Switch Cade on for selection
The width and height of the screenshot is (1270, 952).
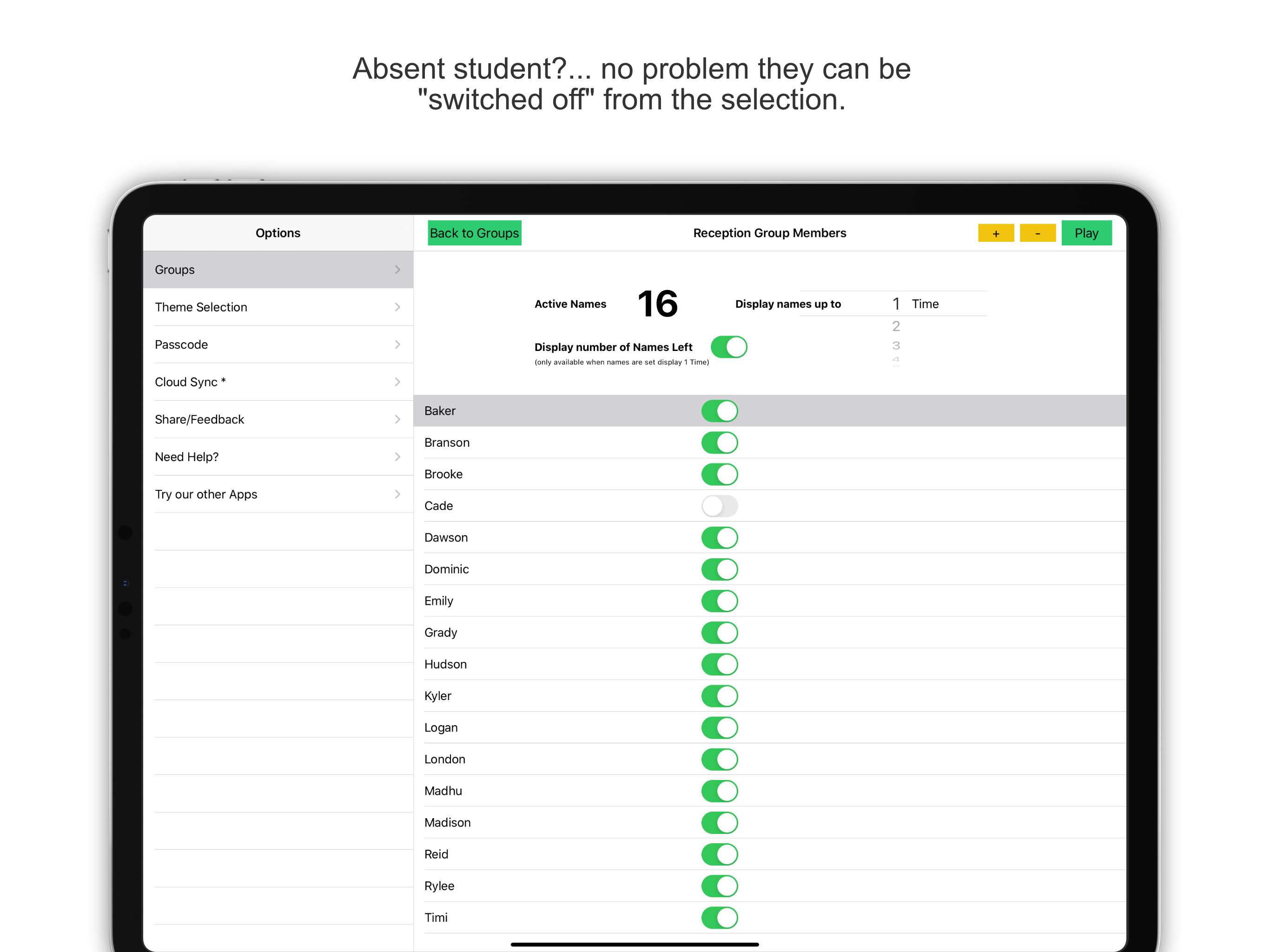click(720, 506)
